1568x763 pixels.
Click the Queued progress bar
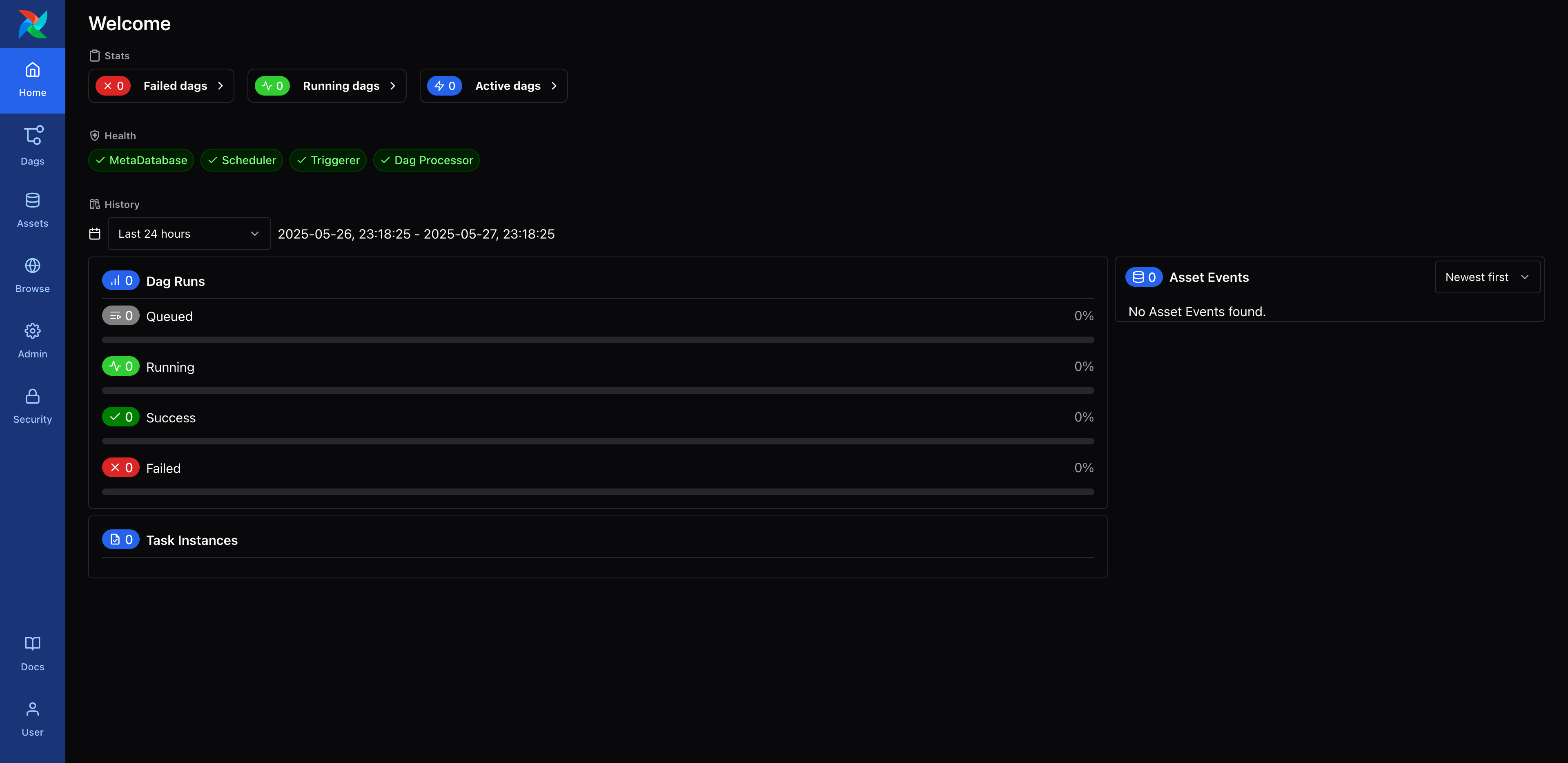tap(598, 340)
